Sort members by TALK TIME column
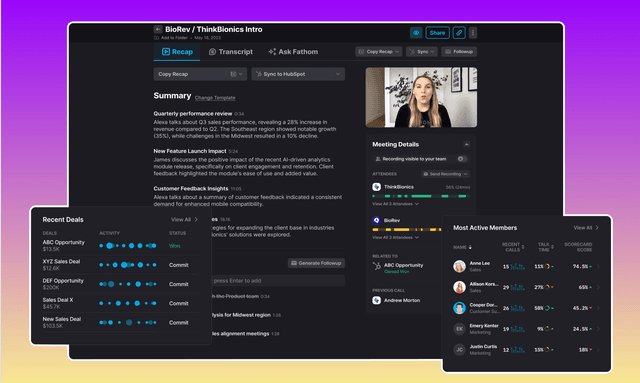Image resolution: width=640 pixels, height=383 pixels. 545,247
